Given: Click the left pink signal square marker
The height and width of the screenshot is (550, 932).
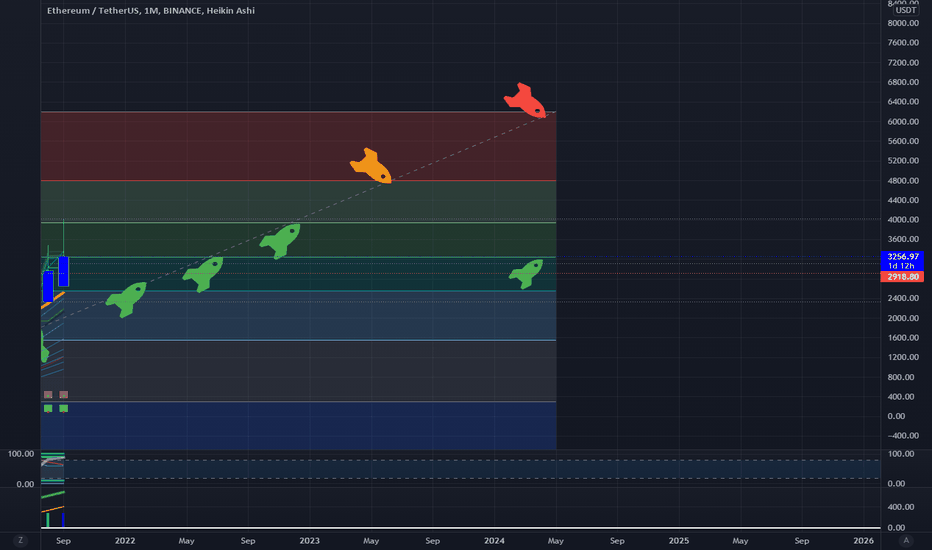Looking at the screenshot, I should 48,395.
